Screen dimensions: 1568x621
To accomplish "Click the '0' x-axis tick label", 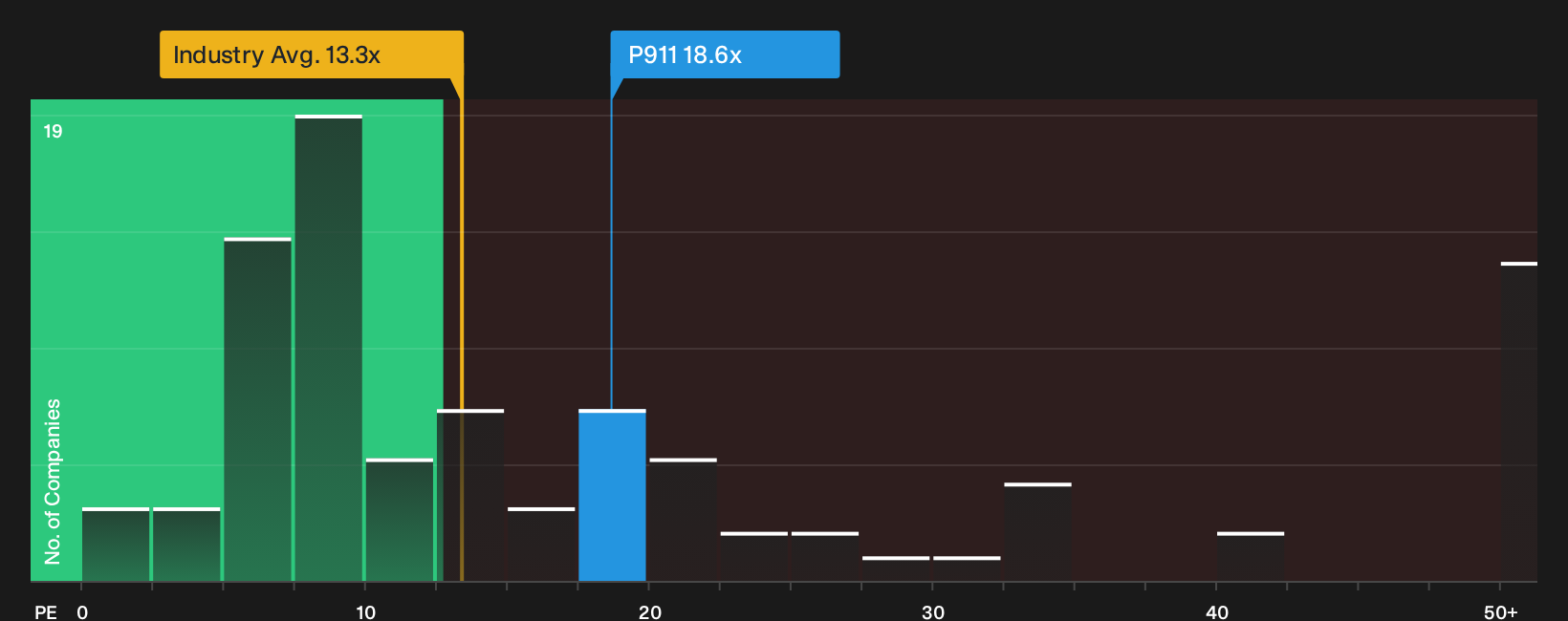I will pyautogui.click(x=82, y=612).
